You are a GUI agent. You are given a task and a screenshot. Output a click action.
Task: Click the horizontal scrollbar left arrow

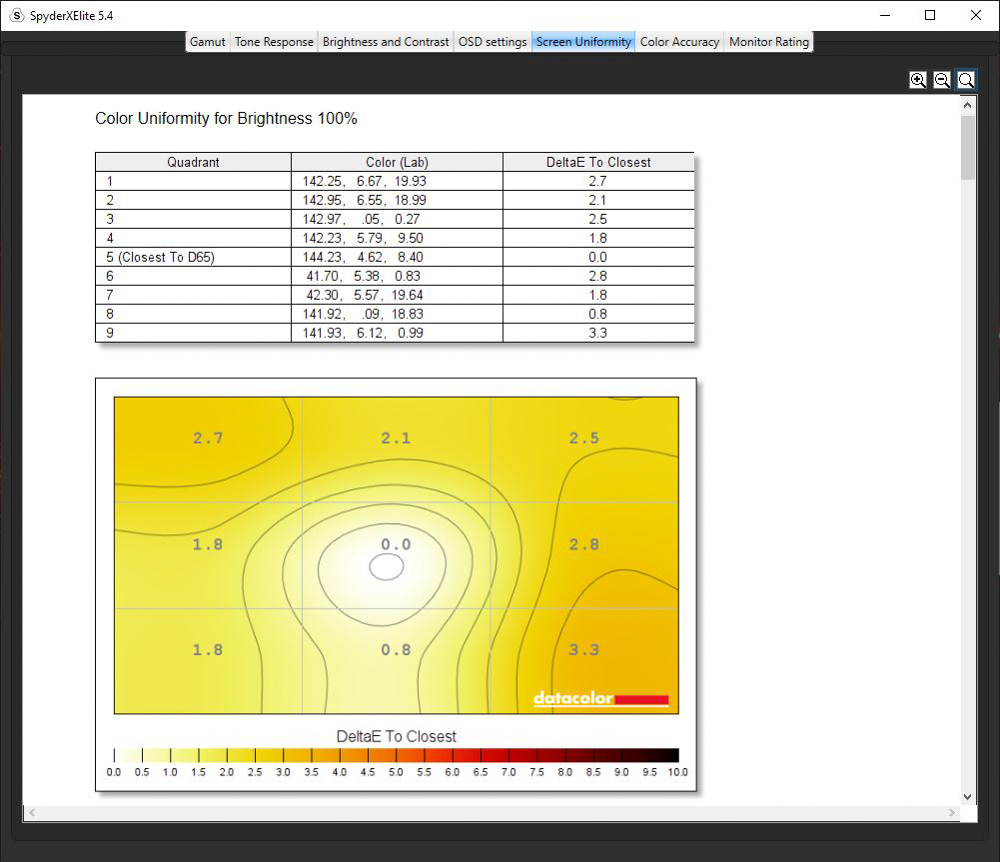(x=32, y=812)
